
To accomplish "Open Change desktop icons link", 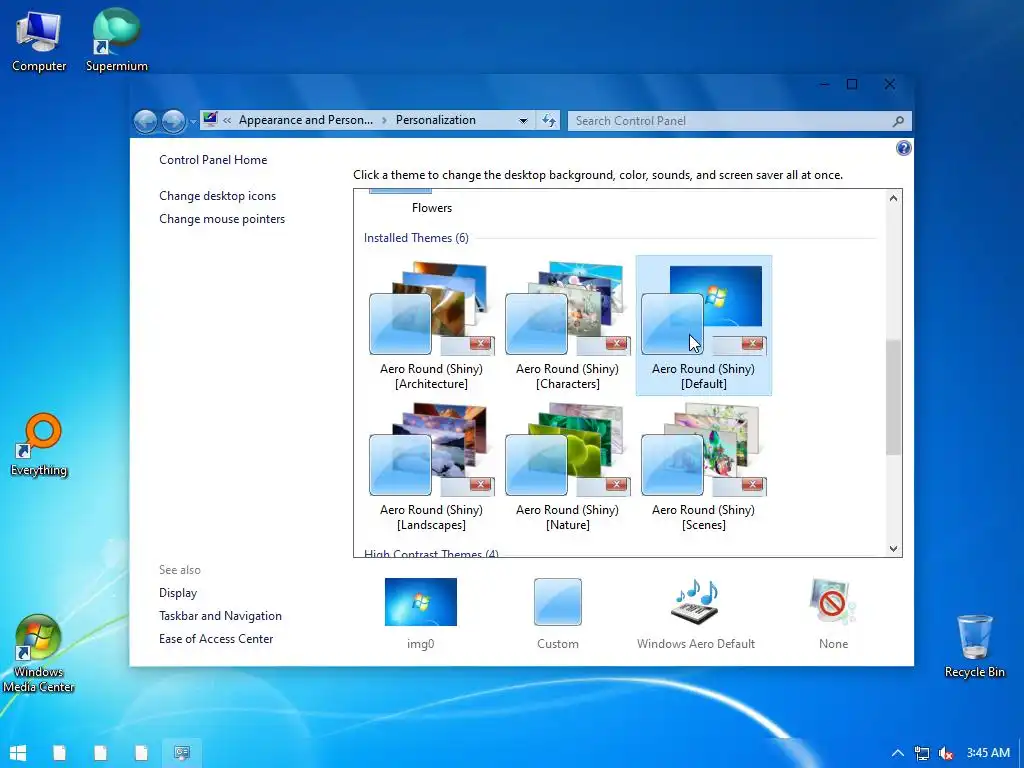I will (217, 196).
